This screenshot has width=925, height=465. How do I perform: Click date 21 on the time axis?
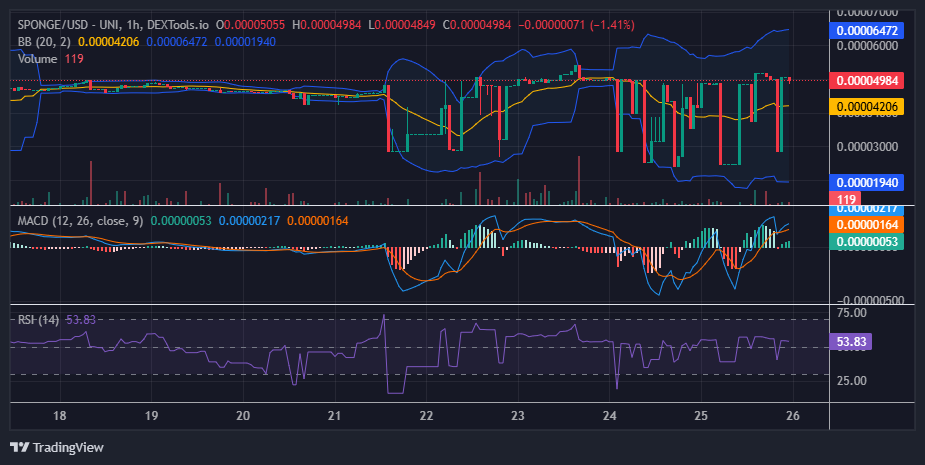pos(334,415)
